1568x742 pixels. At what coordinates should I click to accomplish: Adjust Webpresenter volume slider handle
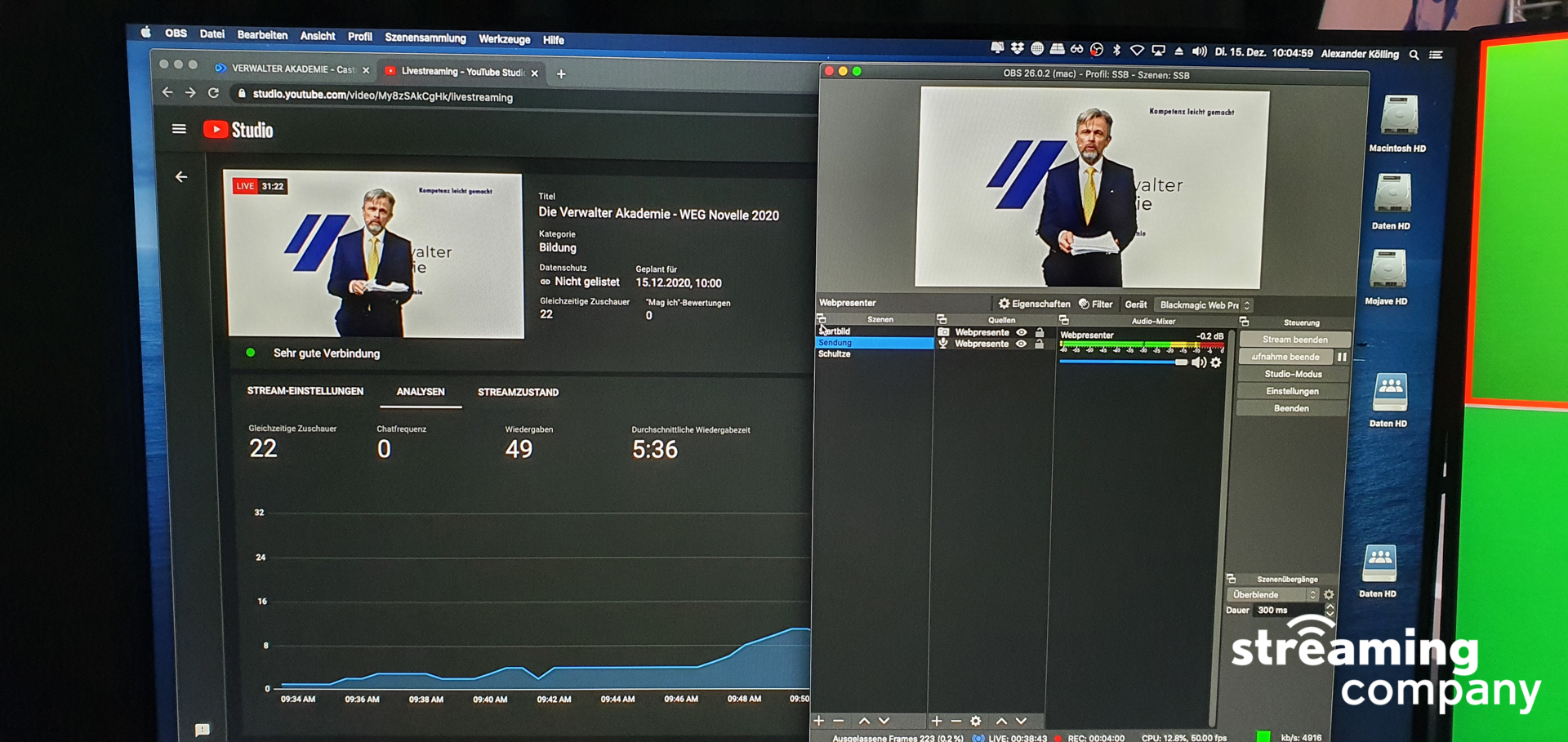pyautogui.click(x=1181, y=362)
